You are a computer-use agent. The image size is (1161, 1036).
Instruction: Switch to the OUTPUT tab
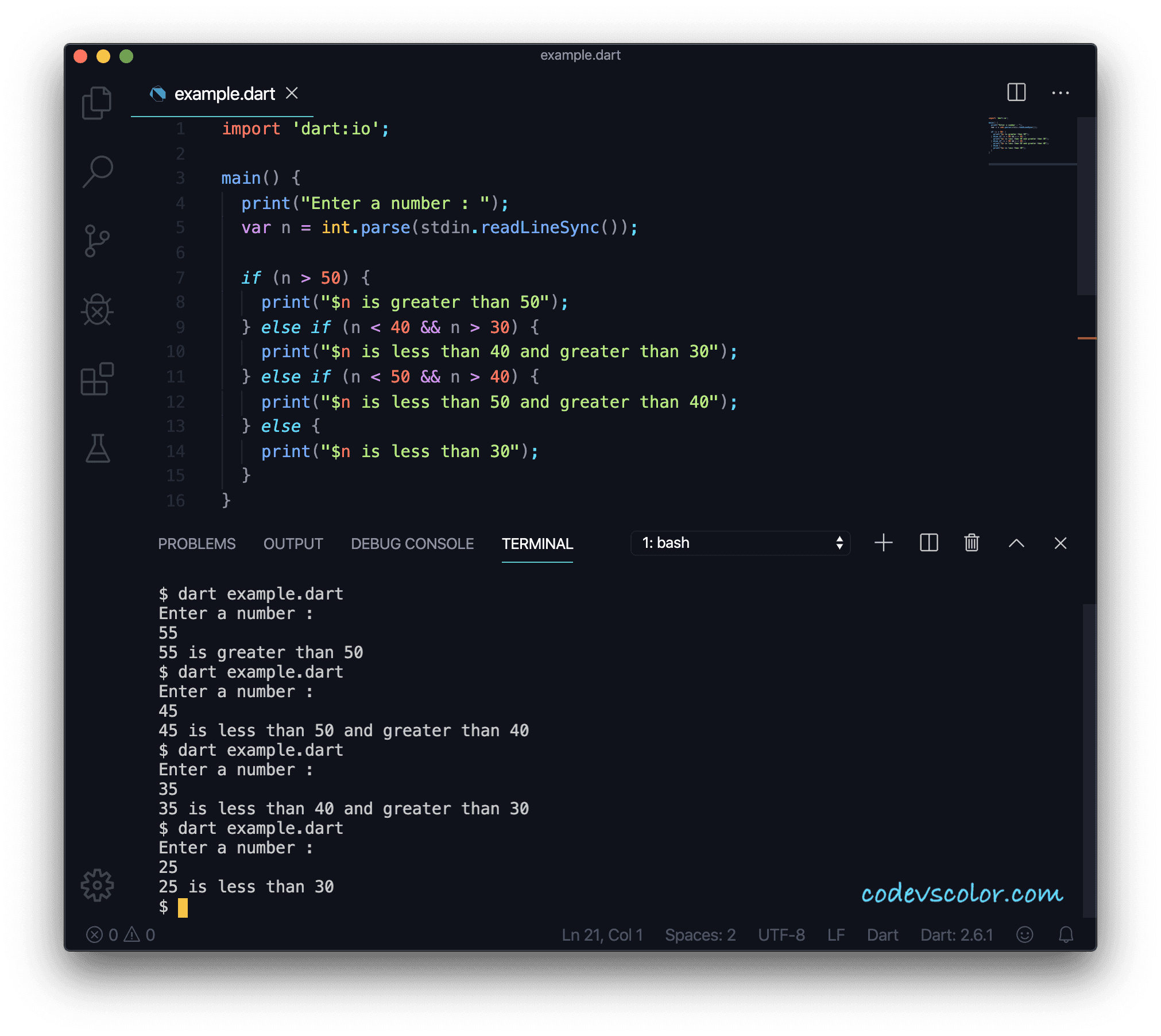(293, 544)
